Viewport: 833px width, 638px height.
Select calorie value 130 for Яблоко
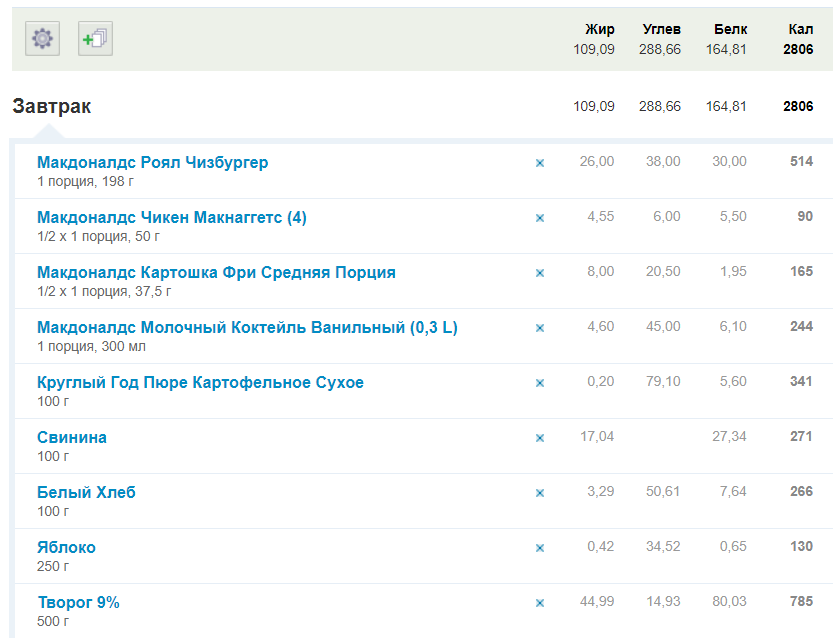pos(802,546)
